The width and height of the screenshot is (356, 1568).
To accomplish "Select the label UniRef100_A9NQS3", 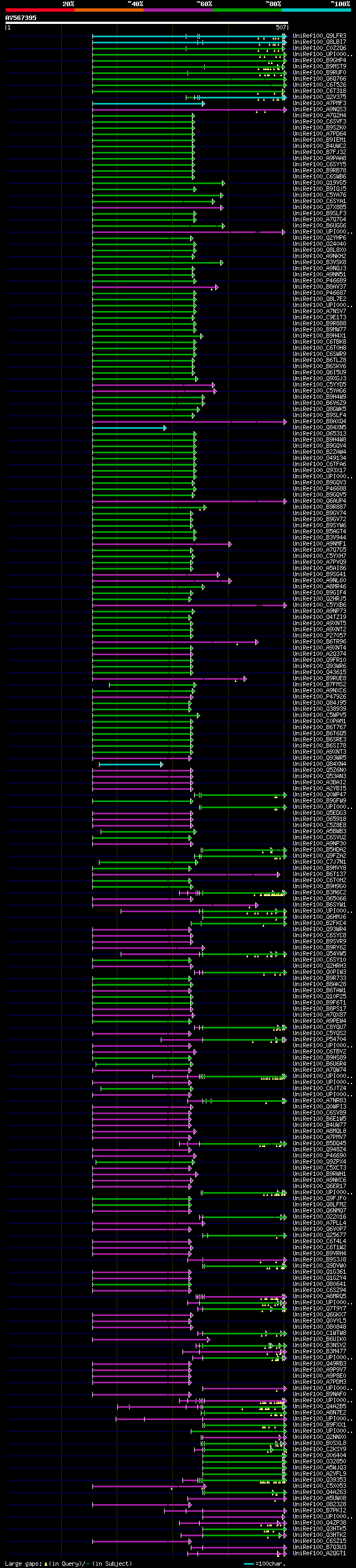I will (319, 110).
